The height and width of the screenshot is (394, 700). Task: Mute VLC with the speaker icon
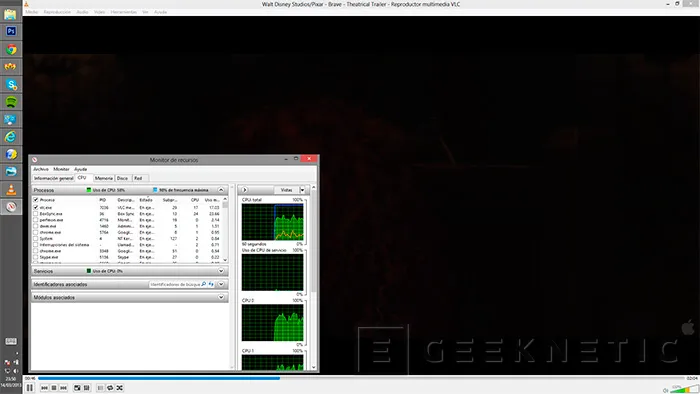pyautogui.click(x=666, y=390)
